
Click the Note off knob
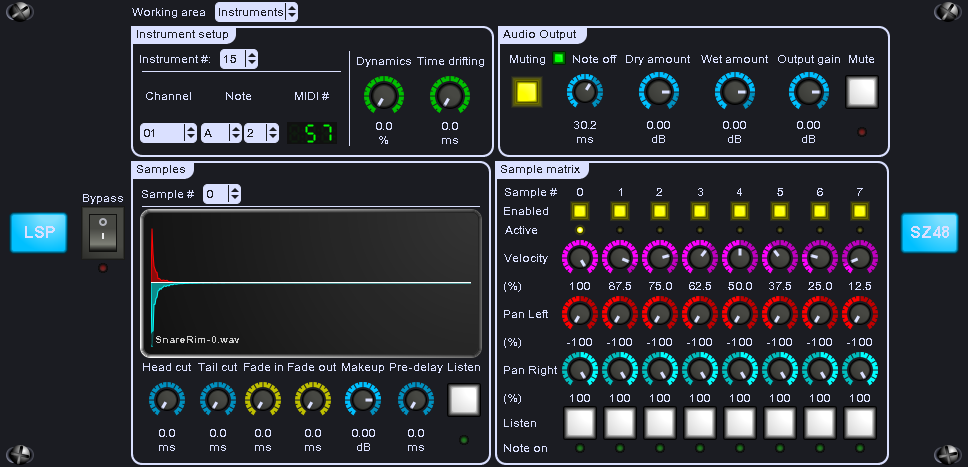coord(584,93)
